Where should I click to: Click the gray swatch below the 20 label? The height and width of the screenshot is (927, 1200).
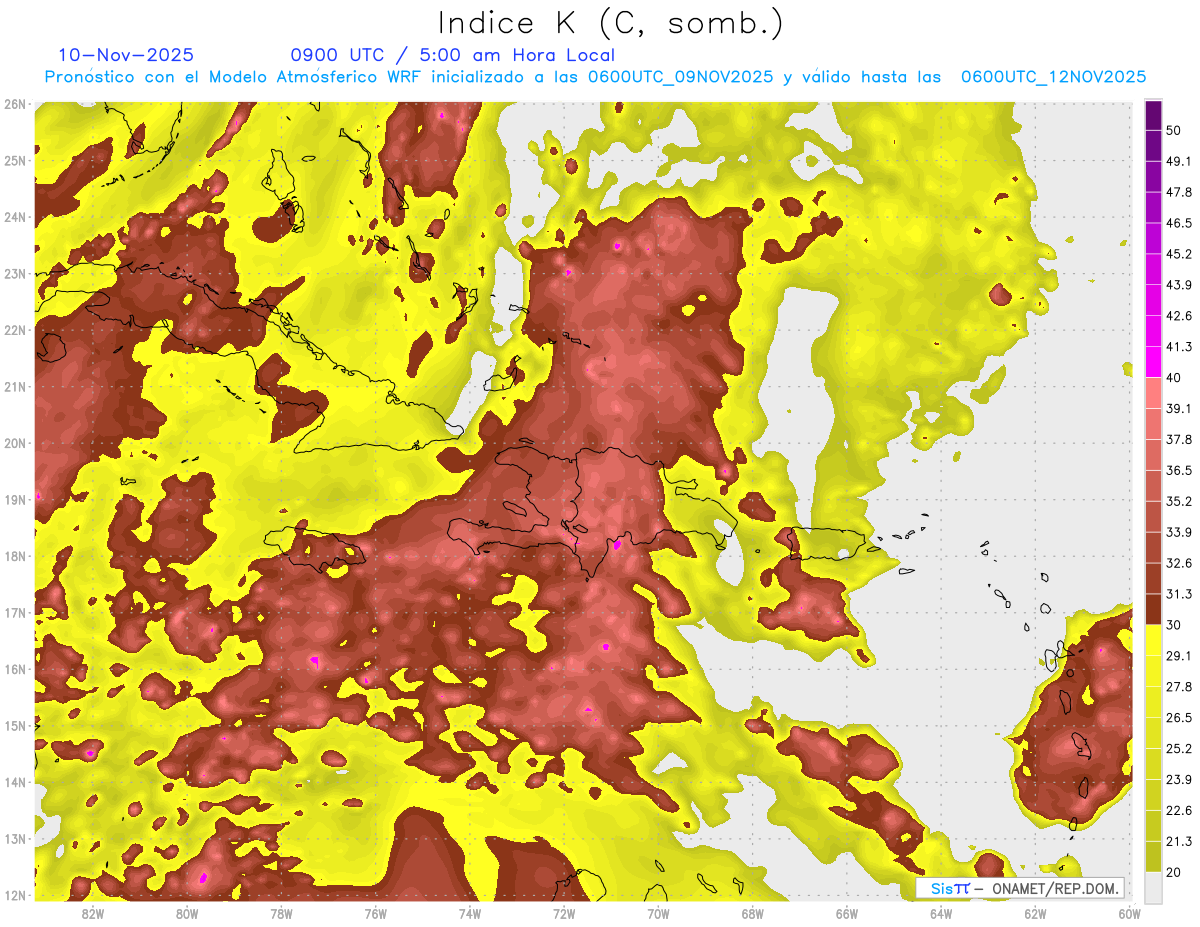[1153, 886]
